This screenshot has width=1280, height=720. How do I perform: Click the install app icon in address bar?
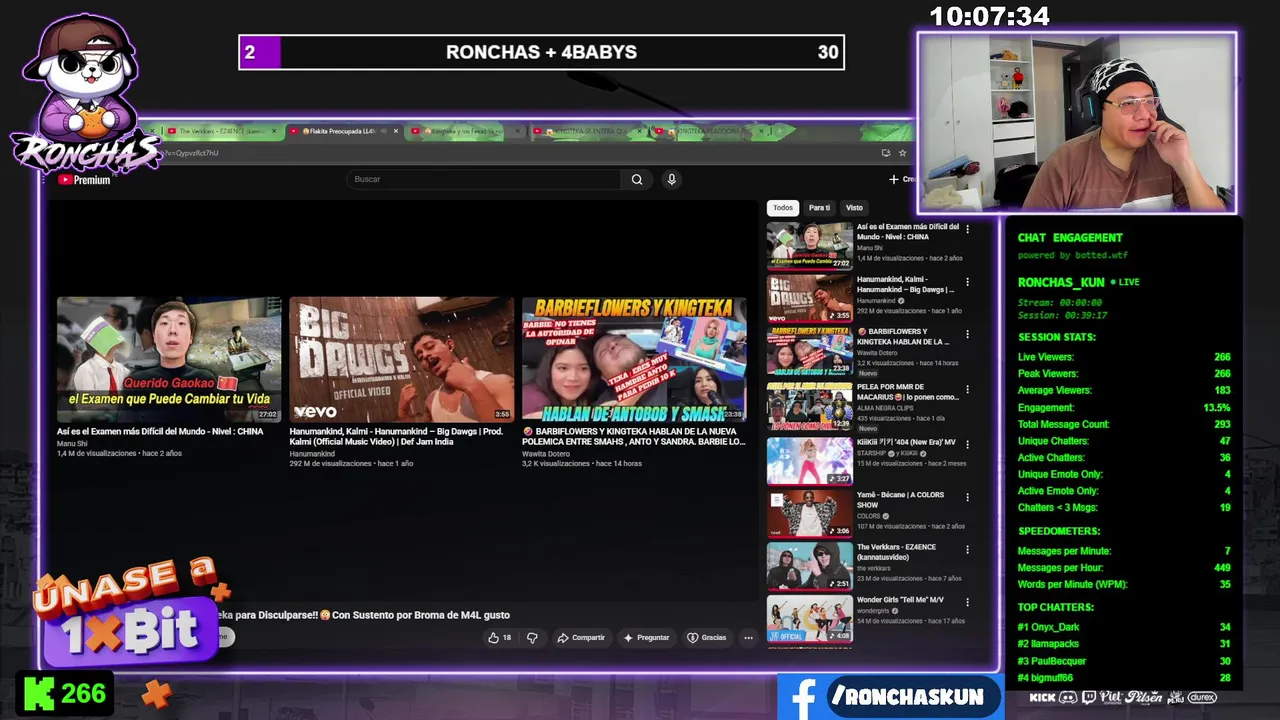click(x=886, y=153)
